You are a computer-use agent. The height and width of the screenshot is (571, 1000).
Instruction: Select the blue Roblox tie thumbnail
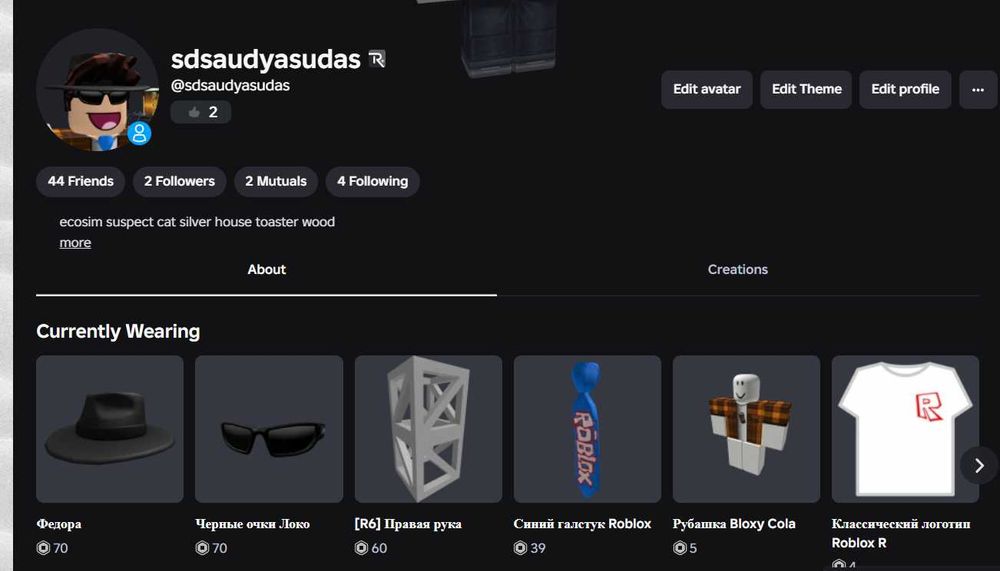point(587,429)
